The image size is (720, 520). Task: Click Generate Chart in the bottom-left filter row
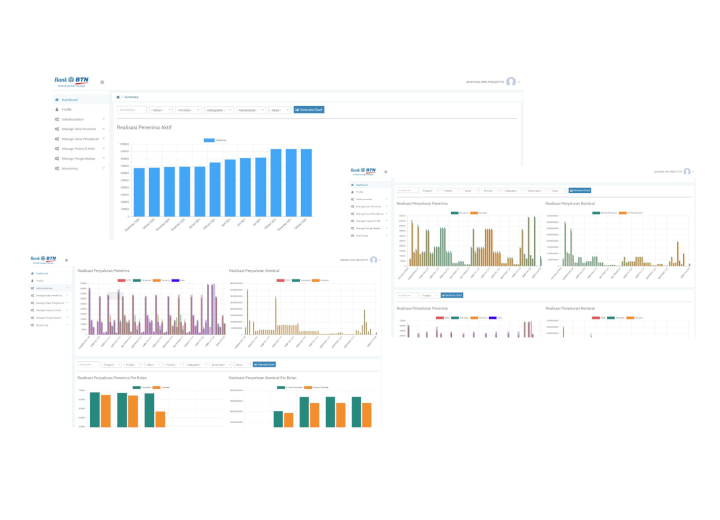tap(264, 364)
